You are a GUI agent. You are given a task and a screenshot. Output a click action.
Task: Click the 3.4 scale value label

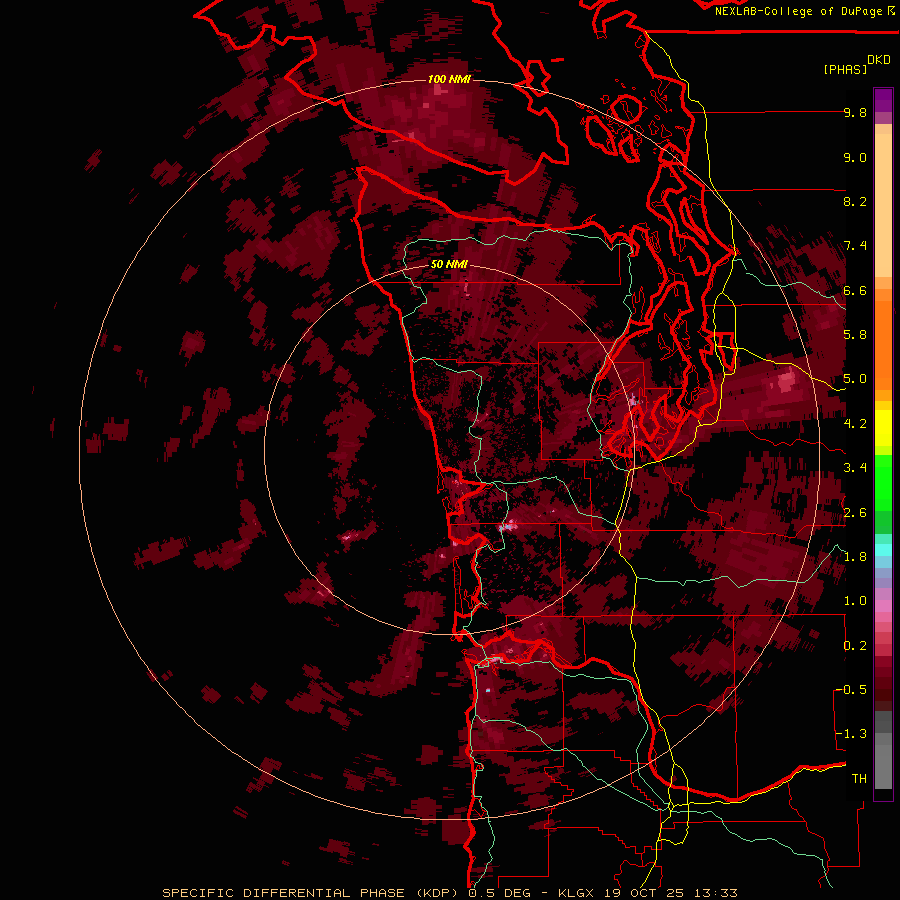855,468
